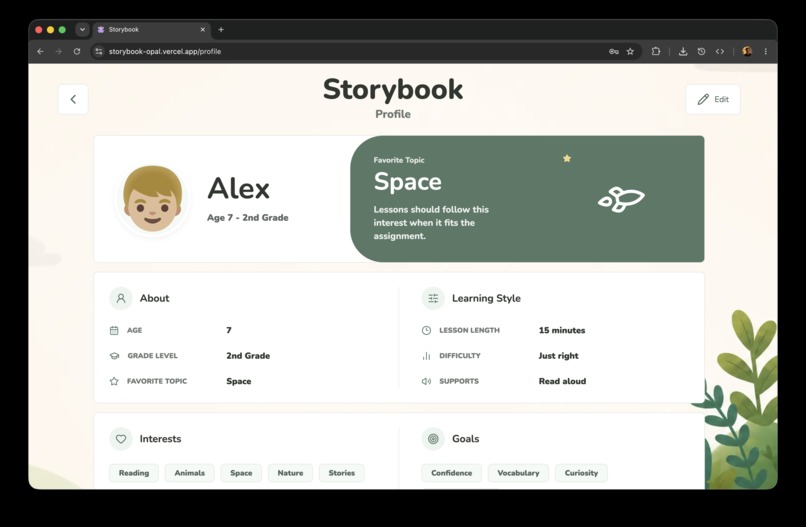Select the Animals interest tag
This screenshot has width=806, height=527.
click(x=190, y=473)
